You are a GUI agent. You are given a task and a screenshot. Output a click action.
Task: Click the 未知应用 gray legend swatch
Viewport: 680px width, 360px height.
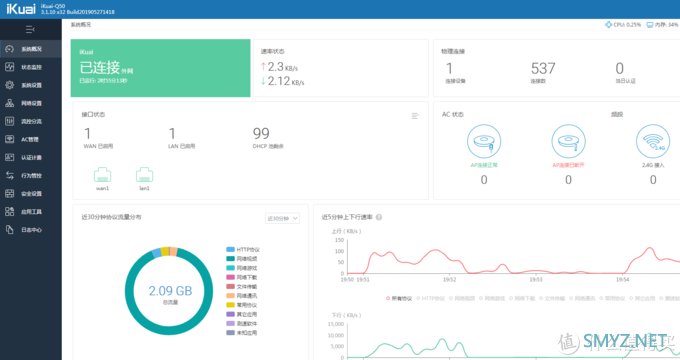point(231,333)
